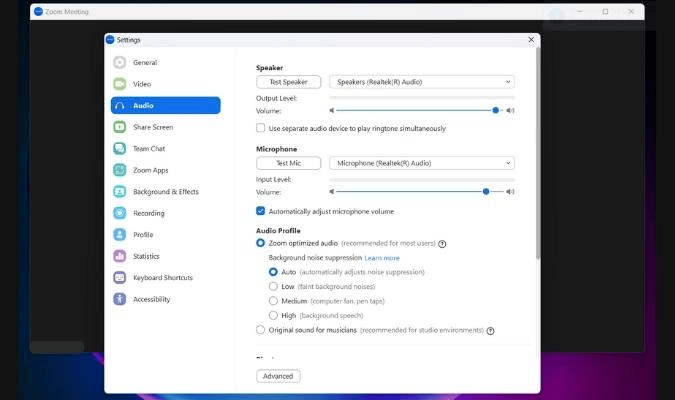Viewport: 675px width, 400px height.
Task: Select Auto noise suppression
Action: 273,272
